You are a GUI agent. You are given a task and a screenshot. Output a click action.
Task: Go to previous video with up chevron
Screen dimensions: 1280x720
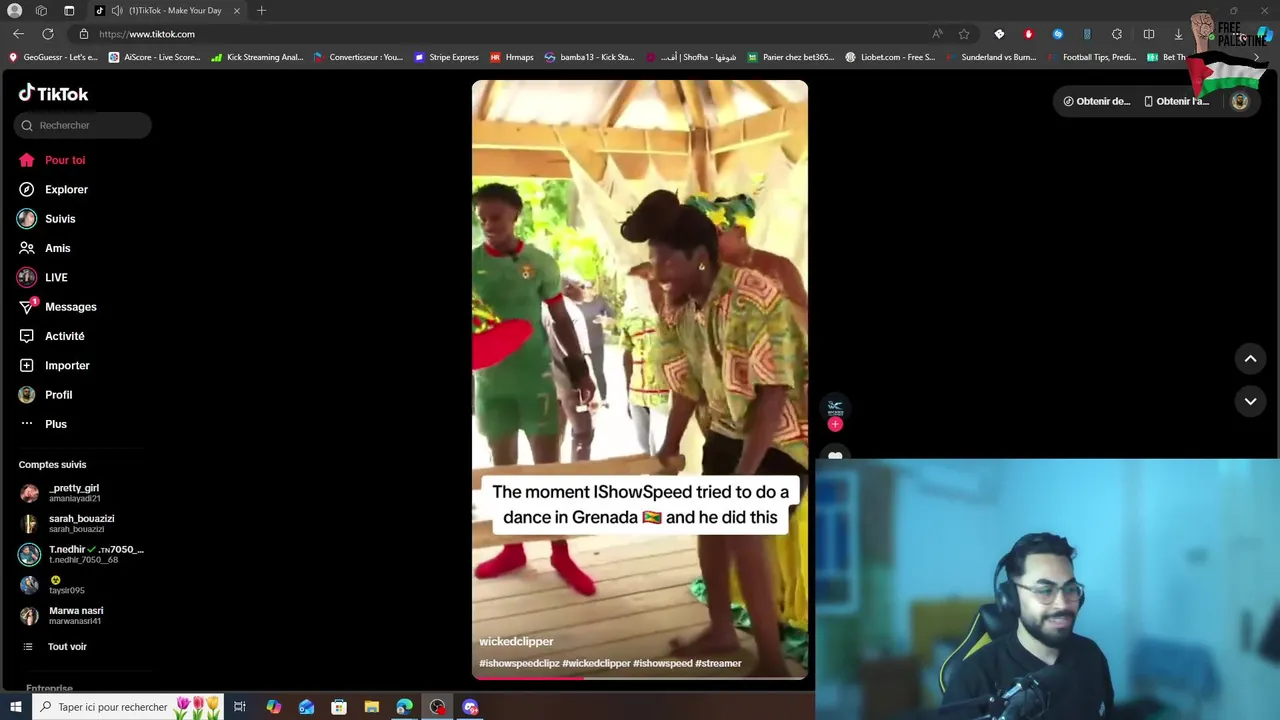tap(1250, 358)
